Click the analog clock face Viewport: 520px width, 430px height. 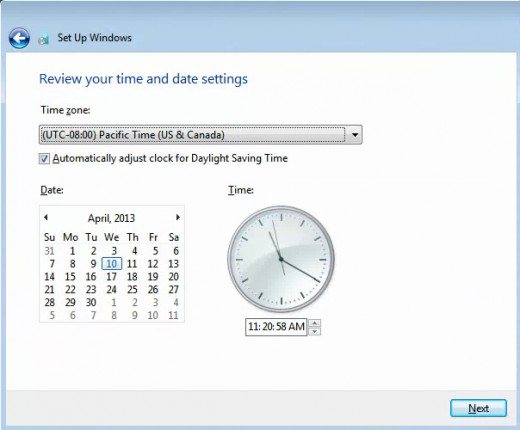[281, 259]
